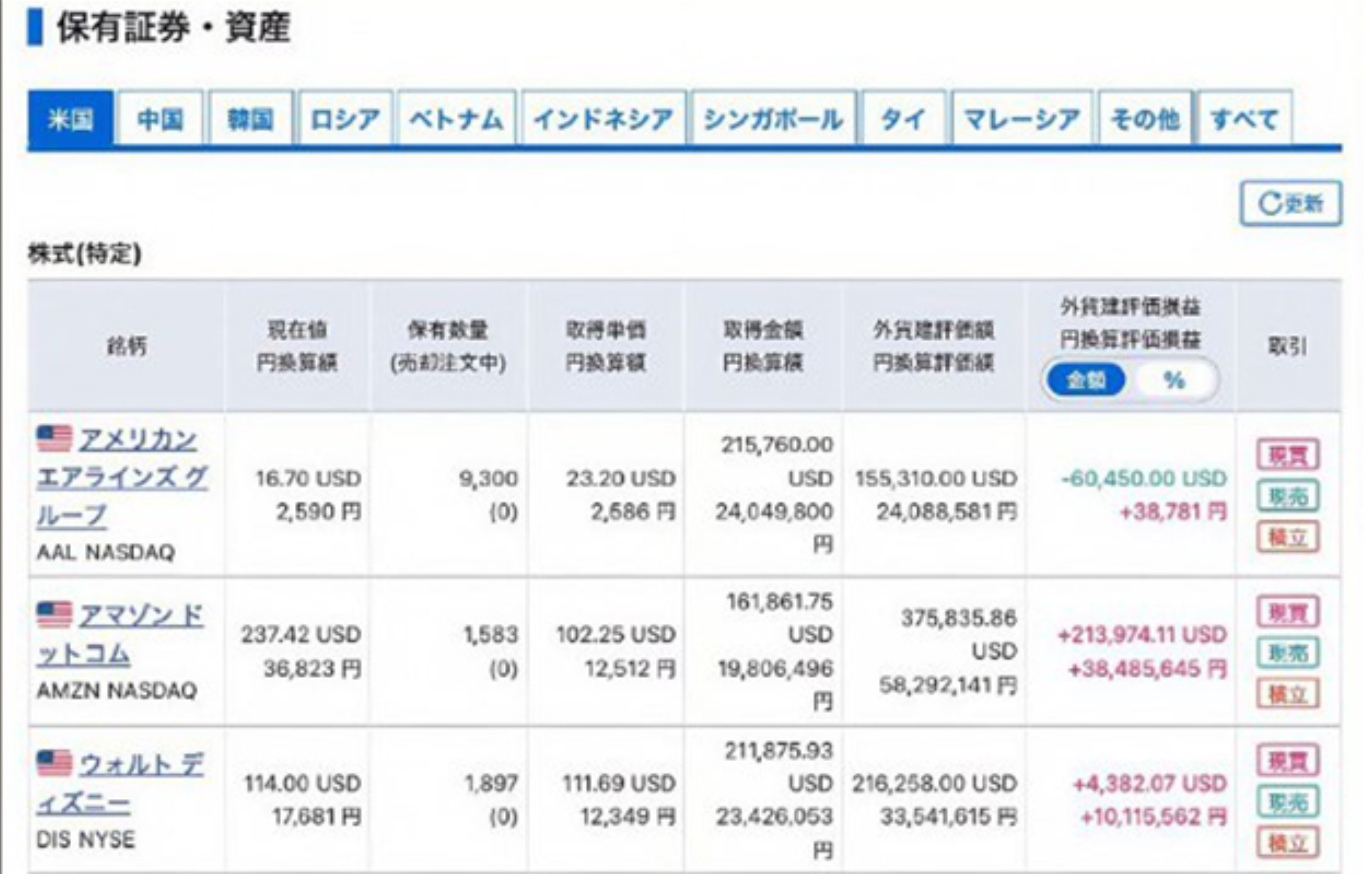
Task: Click the 237.42 USD current price
Action: (x=301, y=634)
